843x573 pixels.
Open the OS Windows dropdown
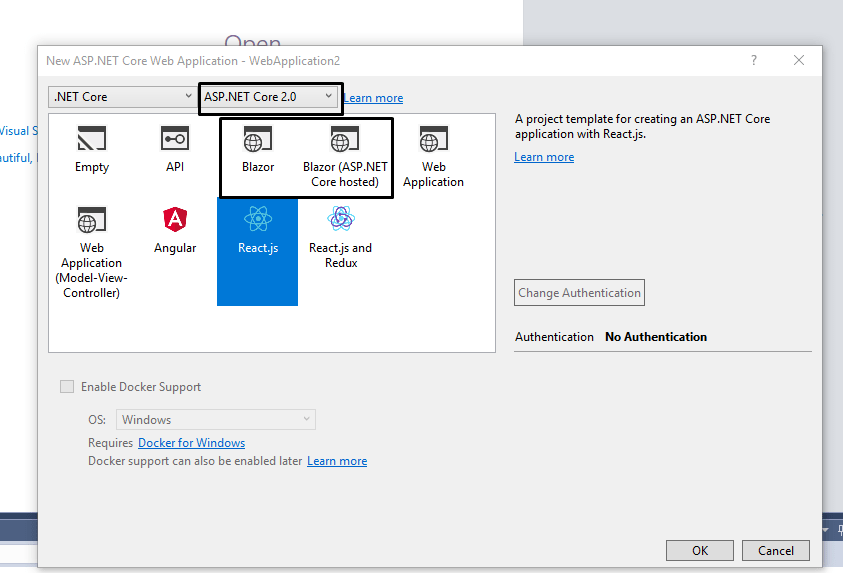pyautogui.click(x=216, y=420)
